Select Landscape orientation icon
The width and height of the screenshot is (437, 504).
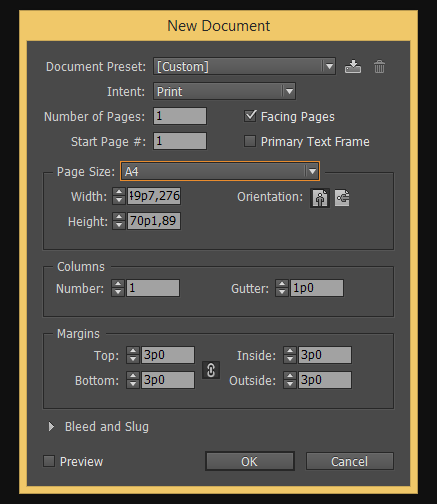pyautogui.click(x=342, y=198)
